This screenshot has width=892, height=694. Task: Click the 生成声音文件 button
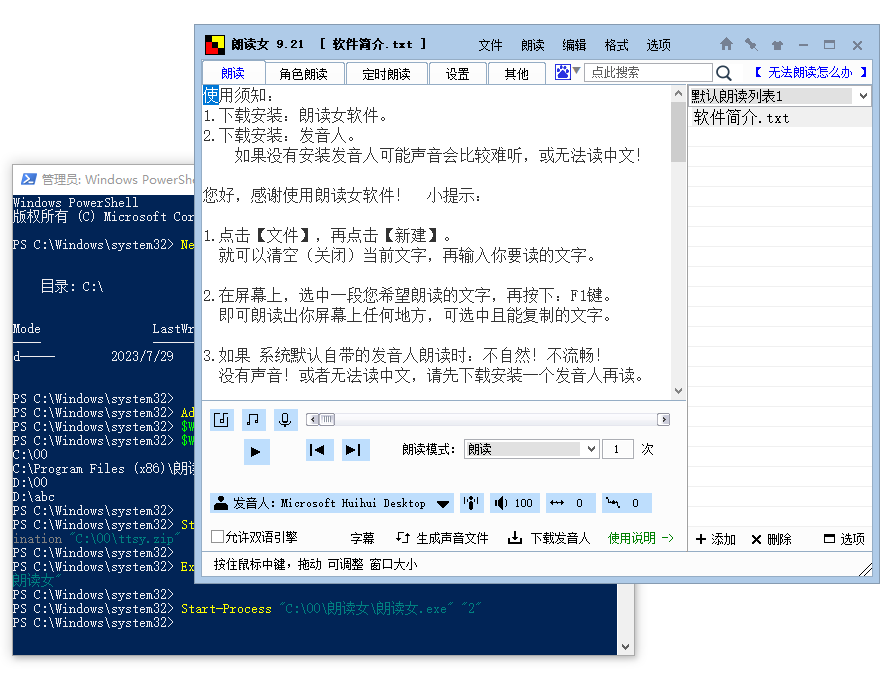tap(442, 538)
